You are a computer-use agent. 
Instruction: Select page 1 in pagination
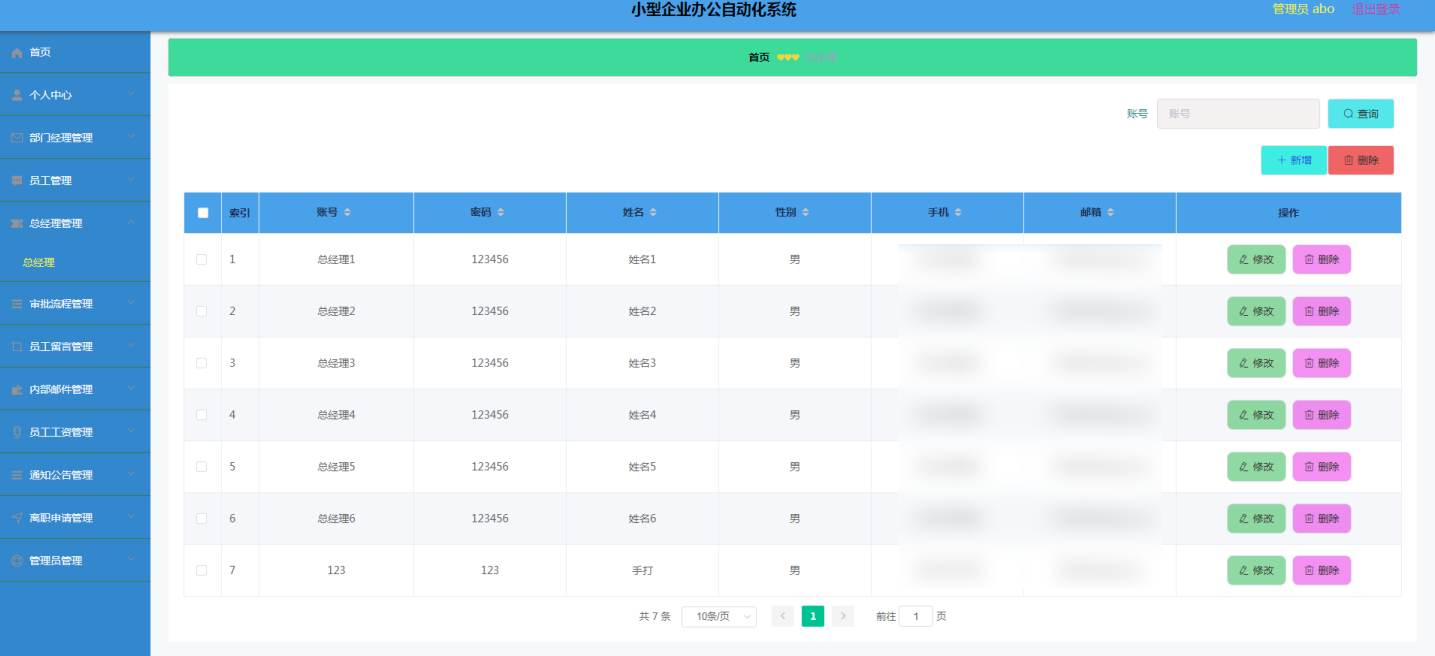[813, 616]
